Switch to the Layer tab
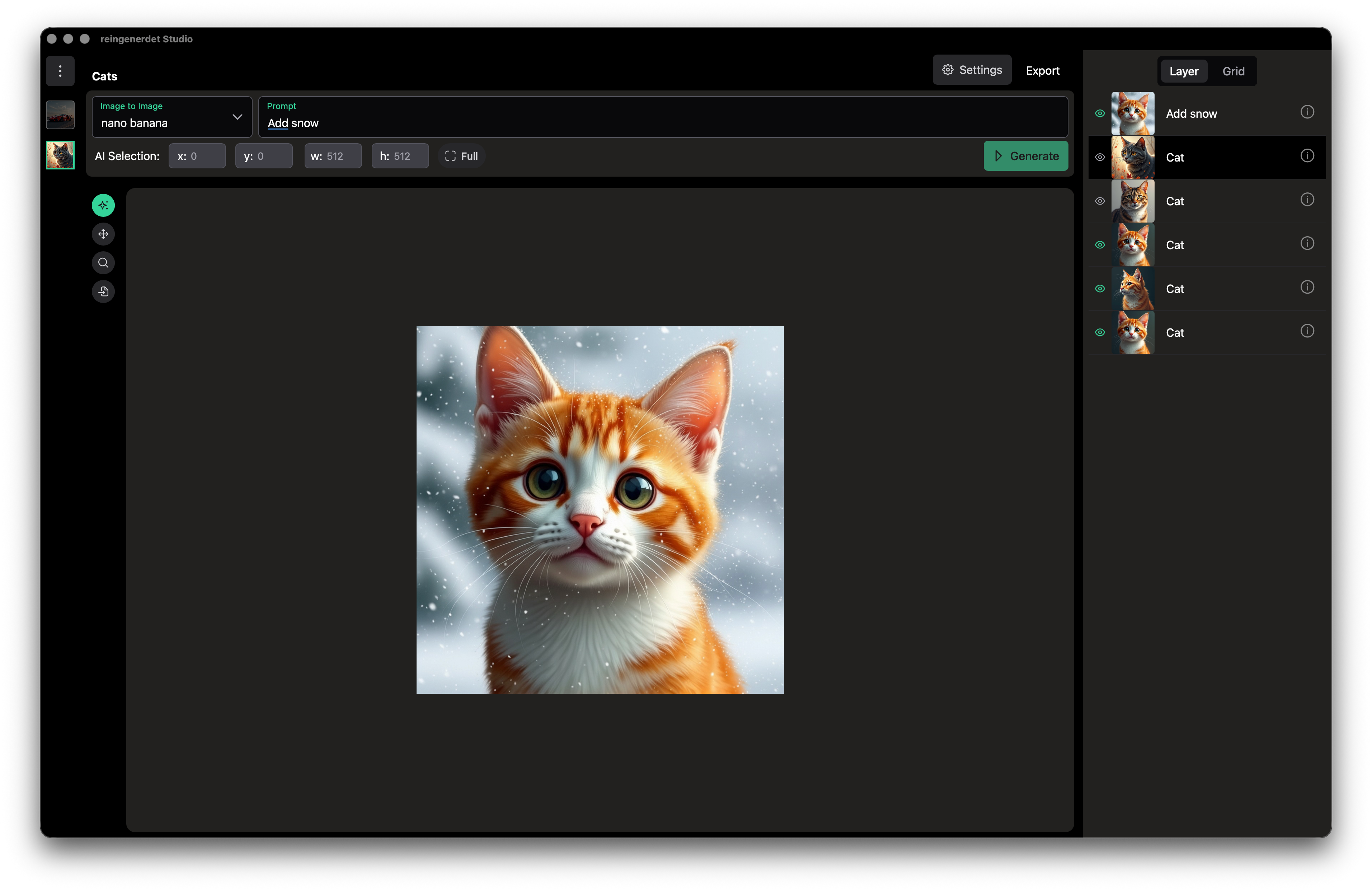1372x891 pixels. tap(1184, 71)
